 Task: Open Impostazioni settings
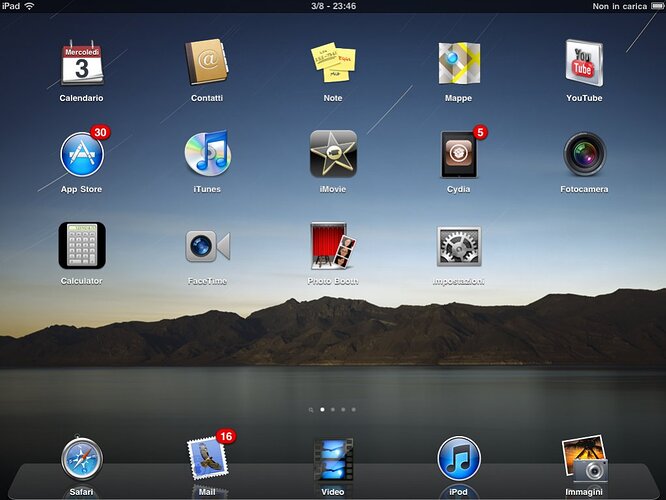(x=459, y=246)
